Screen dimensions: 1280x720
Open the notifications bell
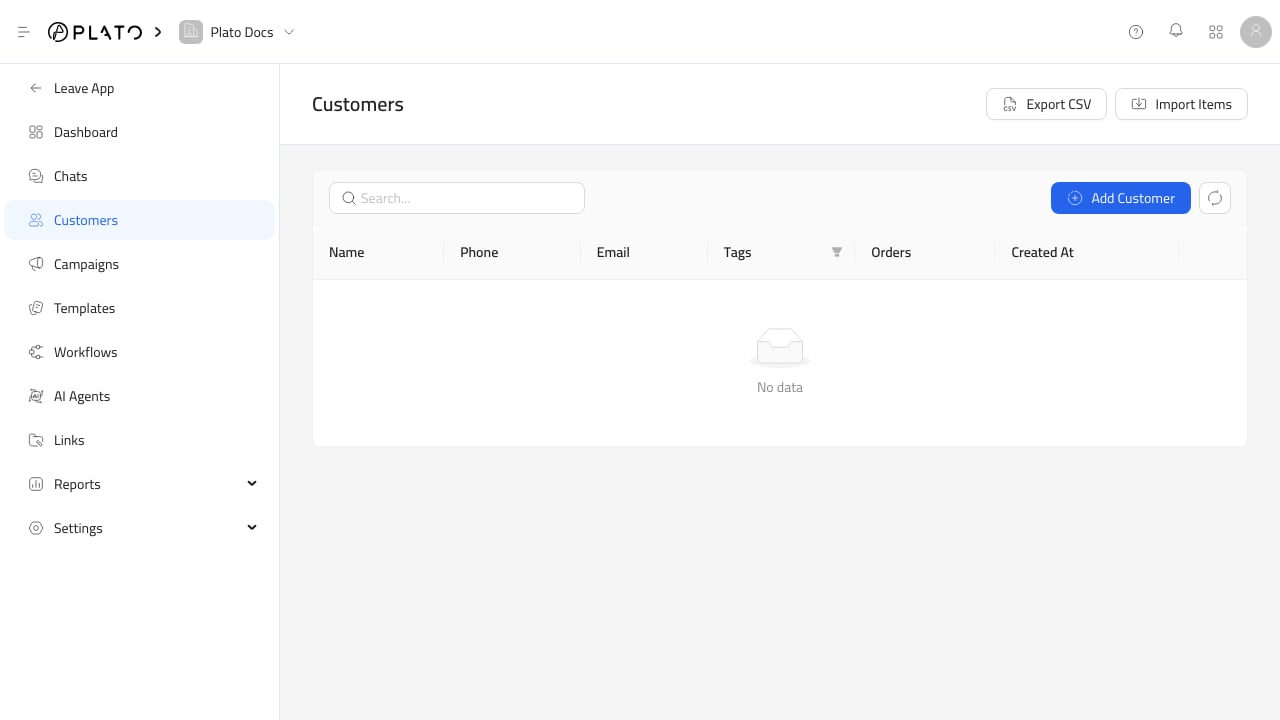1176,31
